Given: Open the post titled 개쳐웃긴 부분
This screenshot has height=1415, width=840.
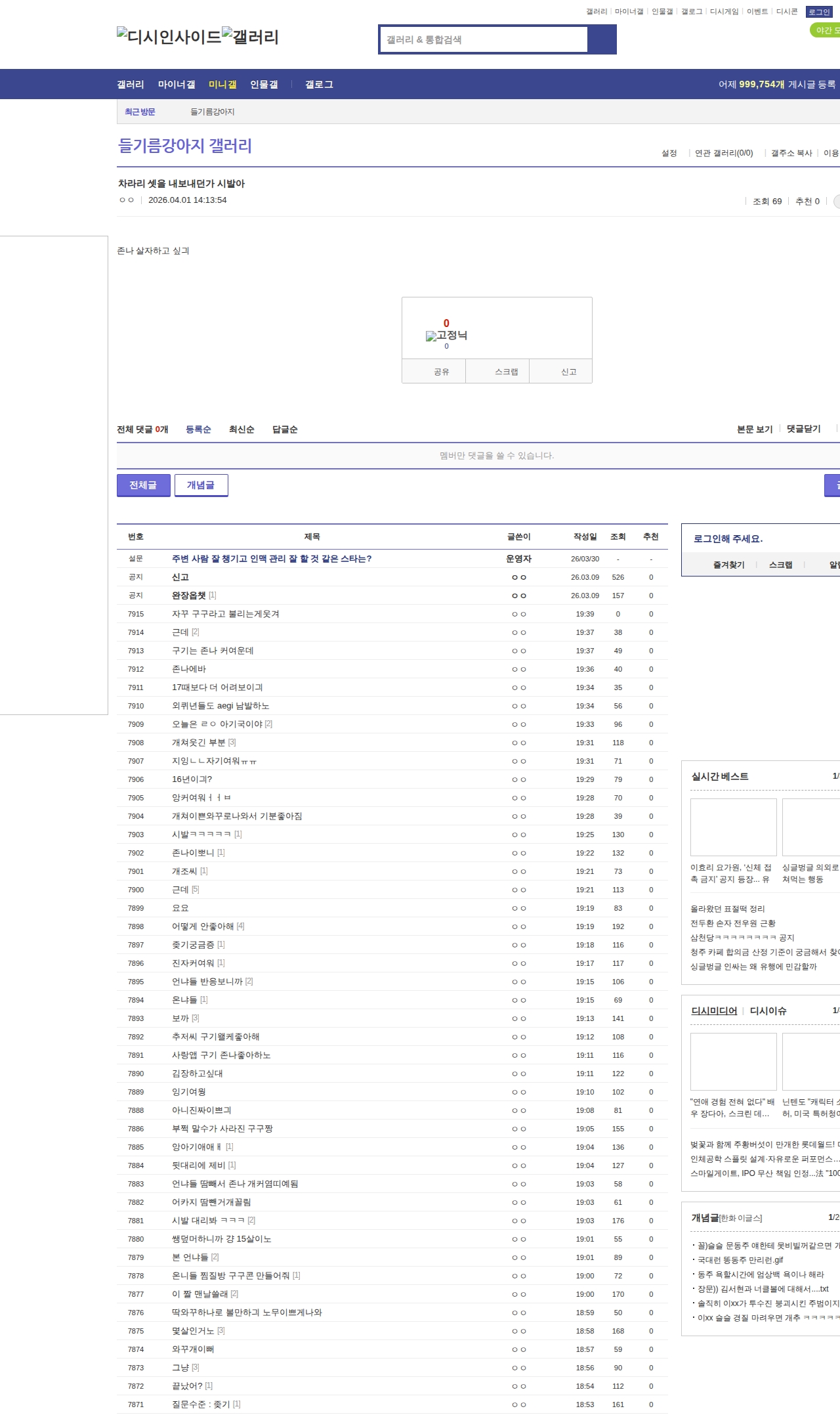Looking at the screenshot, I should click(198, 743).
